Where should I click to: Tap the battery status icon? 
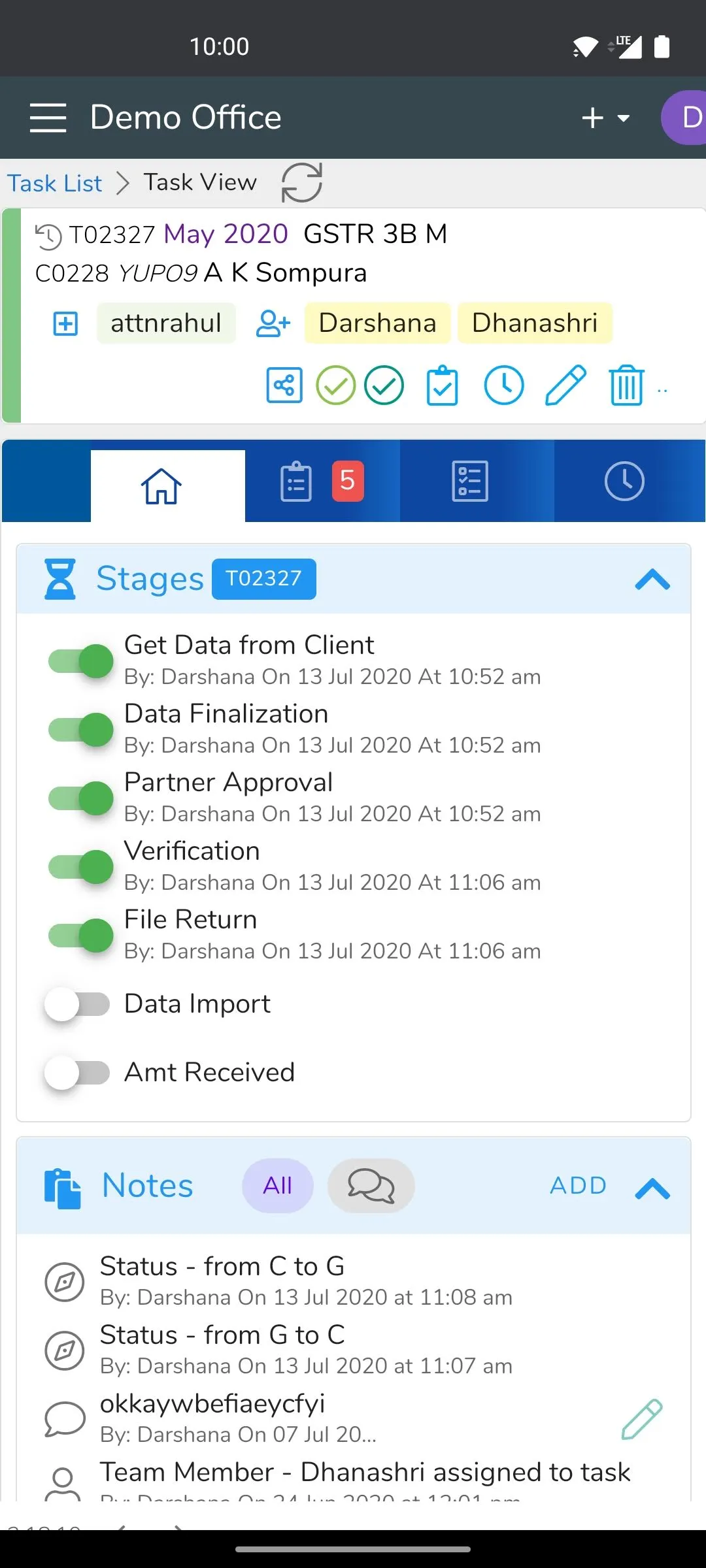(x=662, y=47)
